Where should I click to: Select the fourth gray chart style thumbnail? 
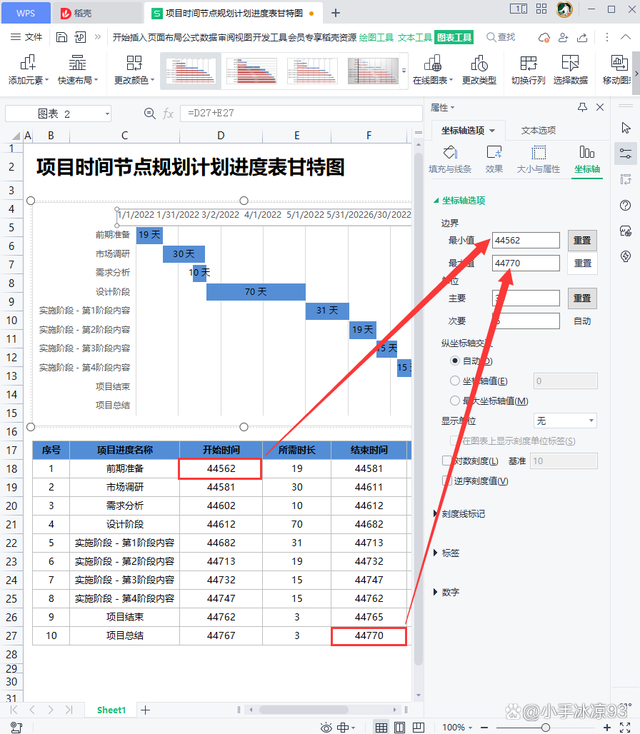[x=373, y=71]
